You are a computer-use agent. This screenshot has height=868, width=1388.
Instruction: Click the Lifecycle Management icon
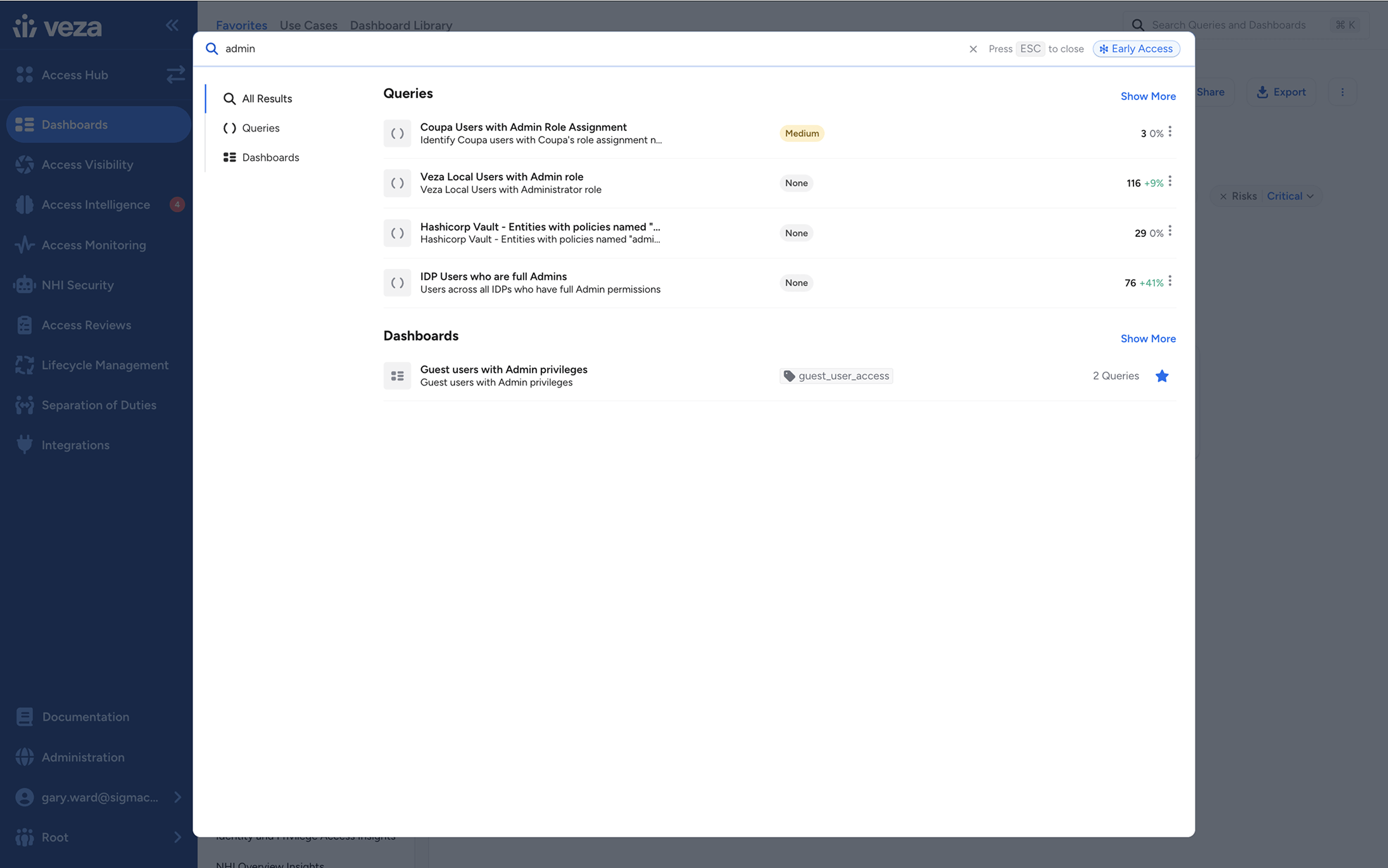[24, 365]
